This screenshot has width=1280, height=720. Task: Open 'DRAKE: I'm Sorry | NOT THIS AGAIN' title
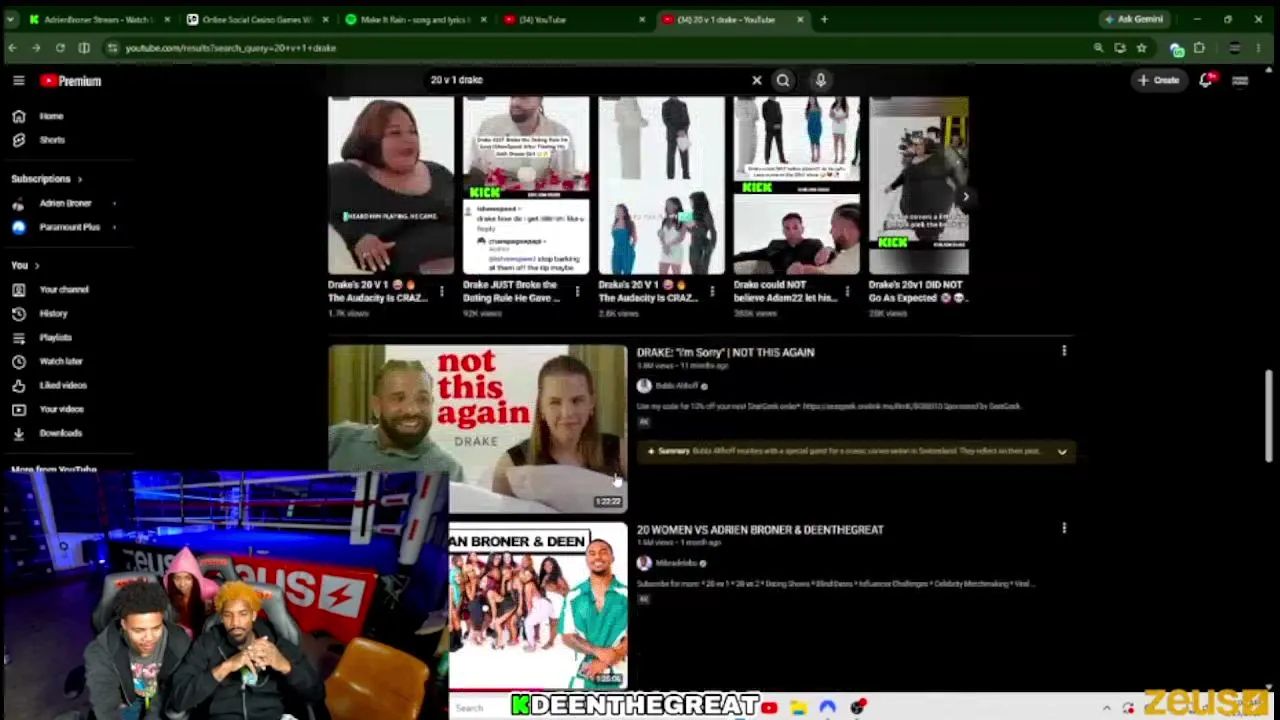coord(725,352)
